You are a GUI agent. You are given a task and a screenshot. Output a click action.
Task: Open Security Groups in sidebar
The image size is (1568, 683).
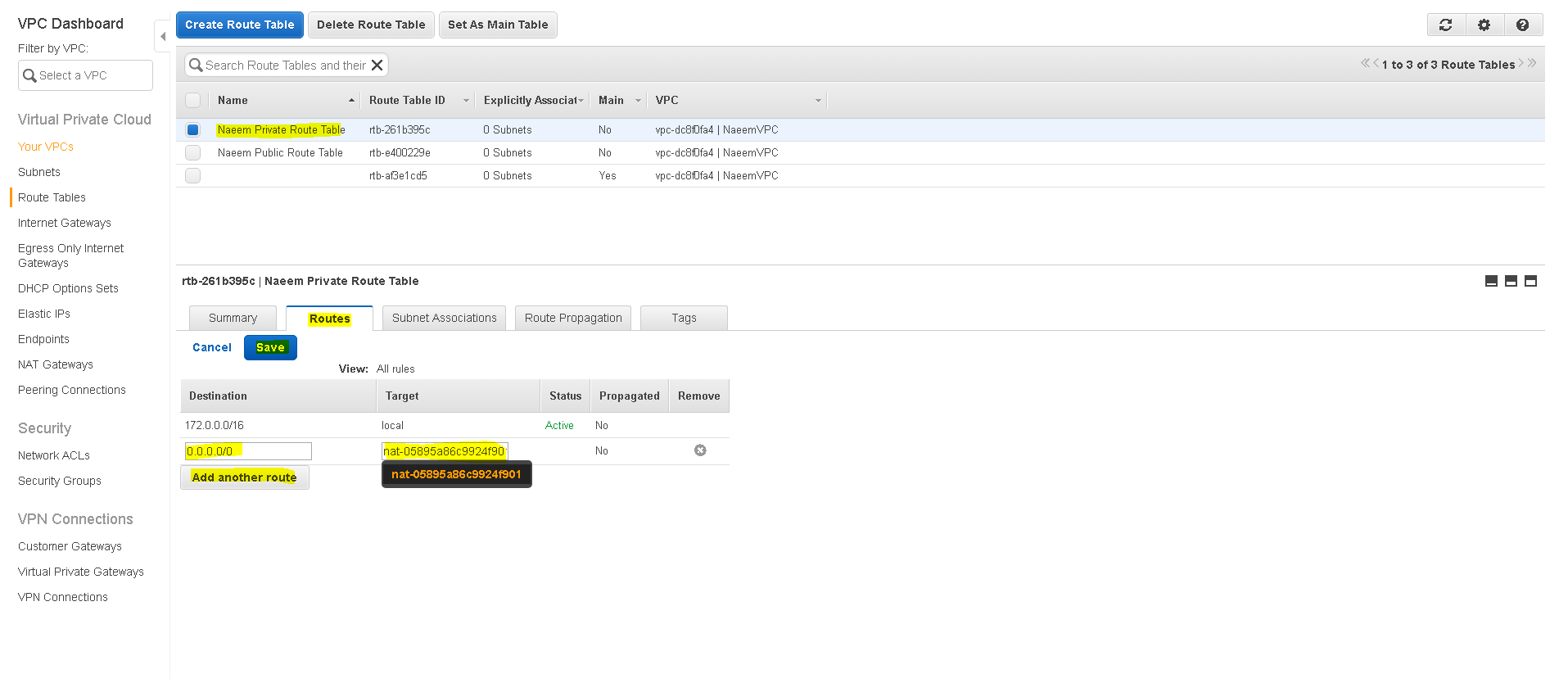pyautogui.click(x=60, y=481)
